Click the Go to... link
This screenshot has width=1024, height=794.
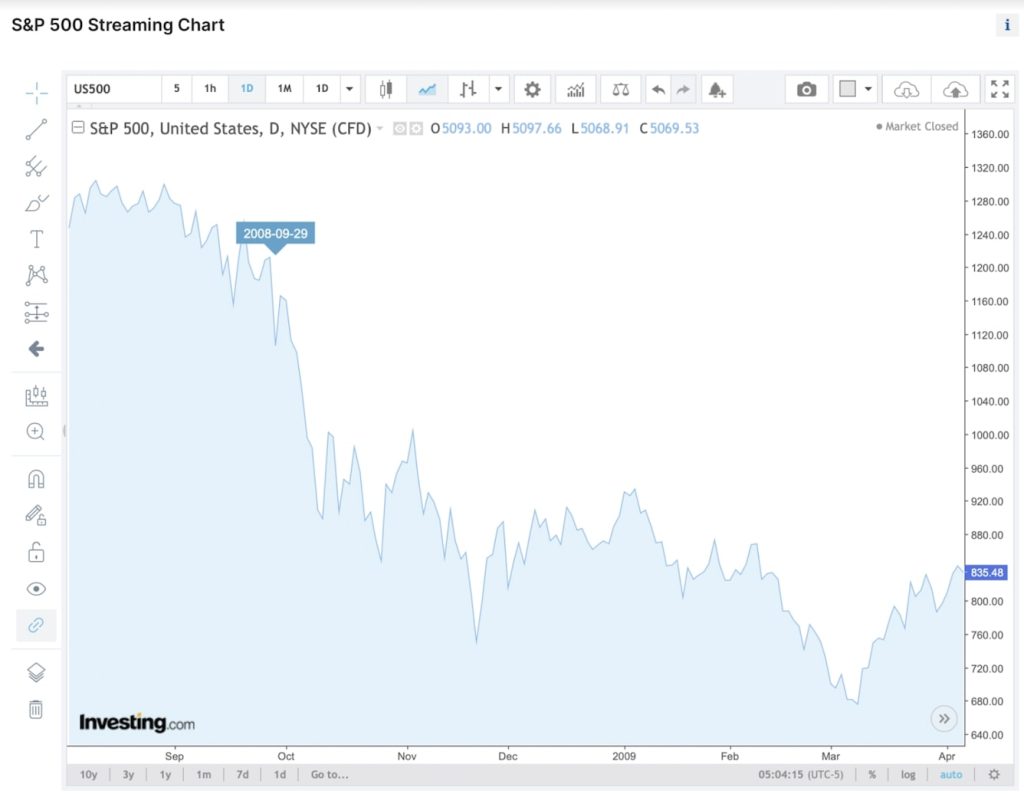click(x=329, y=774)
